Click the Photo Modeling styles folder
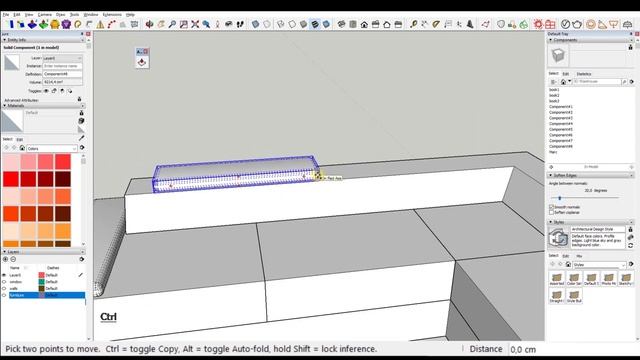 point(608,279)
